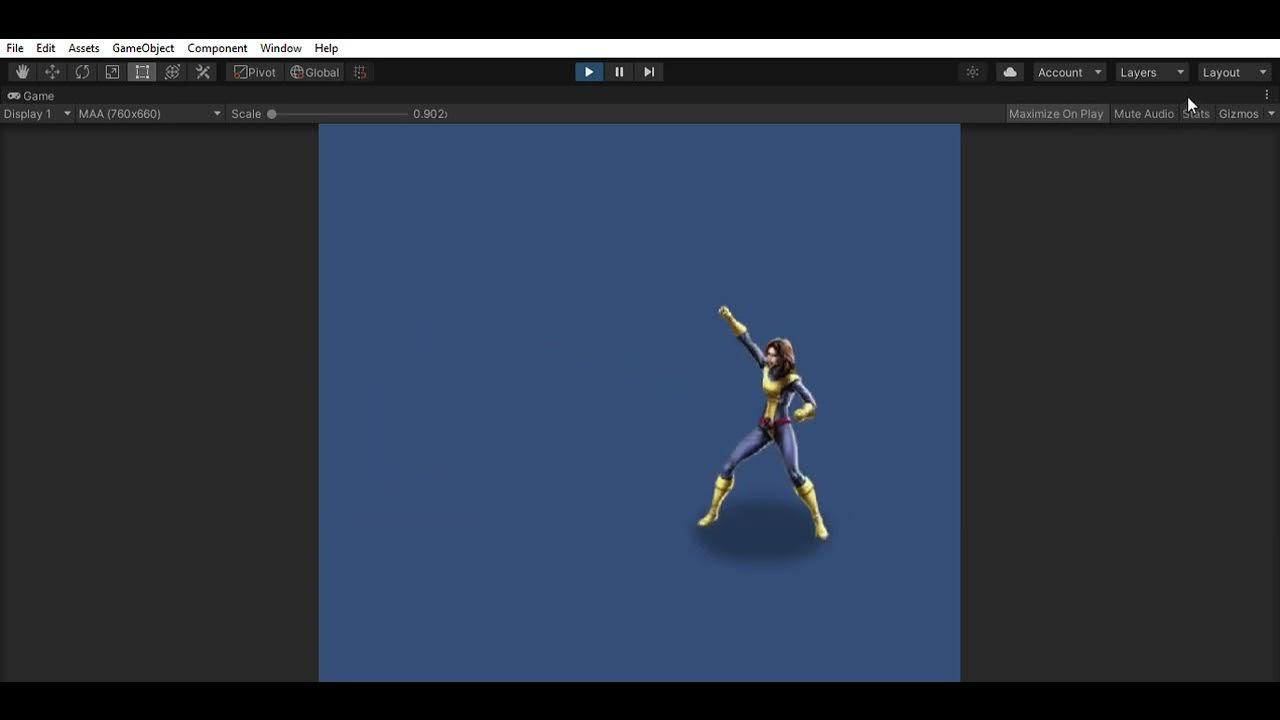Select the Rotate tool
The width and height of the screenshot is (1280, 720).
point(82,72)
